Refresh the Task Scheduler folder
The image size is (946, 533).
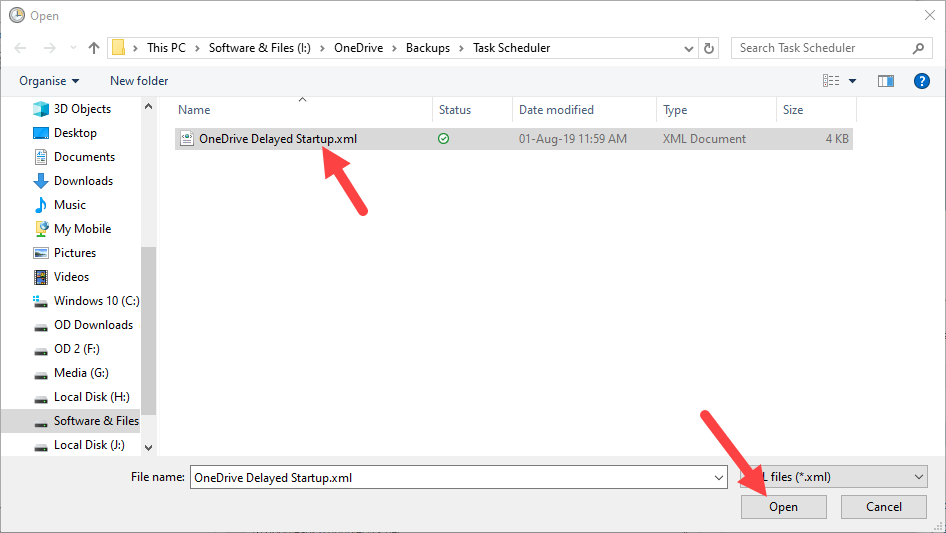(709, 48)
